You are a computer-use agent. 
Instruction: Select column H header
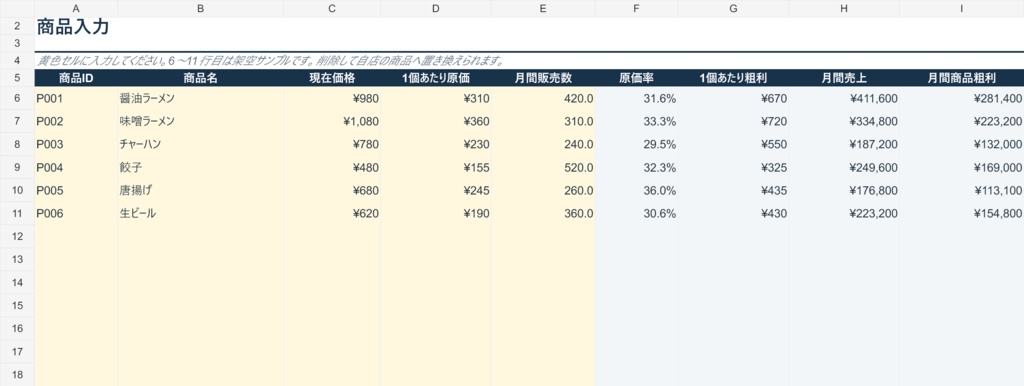844,8
